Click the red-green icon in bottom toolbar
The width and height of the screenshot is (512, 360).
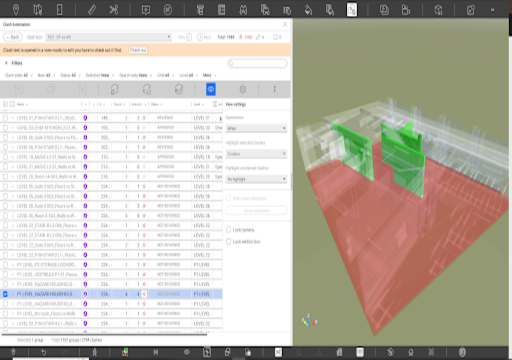125,352
